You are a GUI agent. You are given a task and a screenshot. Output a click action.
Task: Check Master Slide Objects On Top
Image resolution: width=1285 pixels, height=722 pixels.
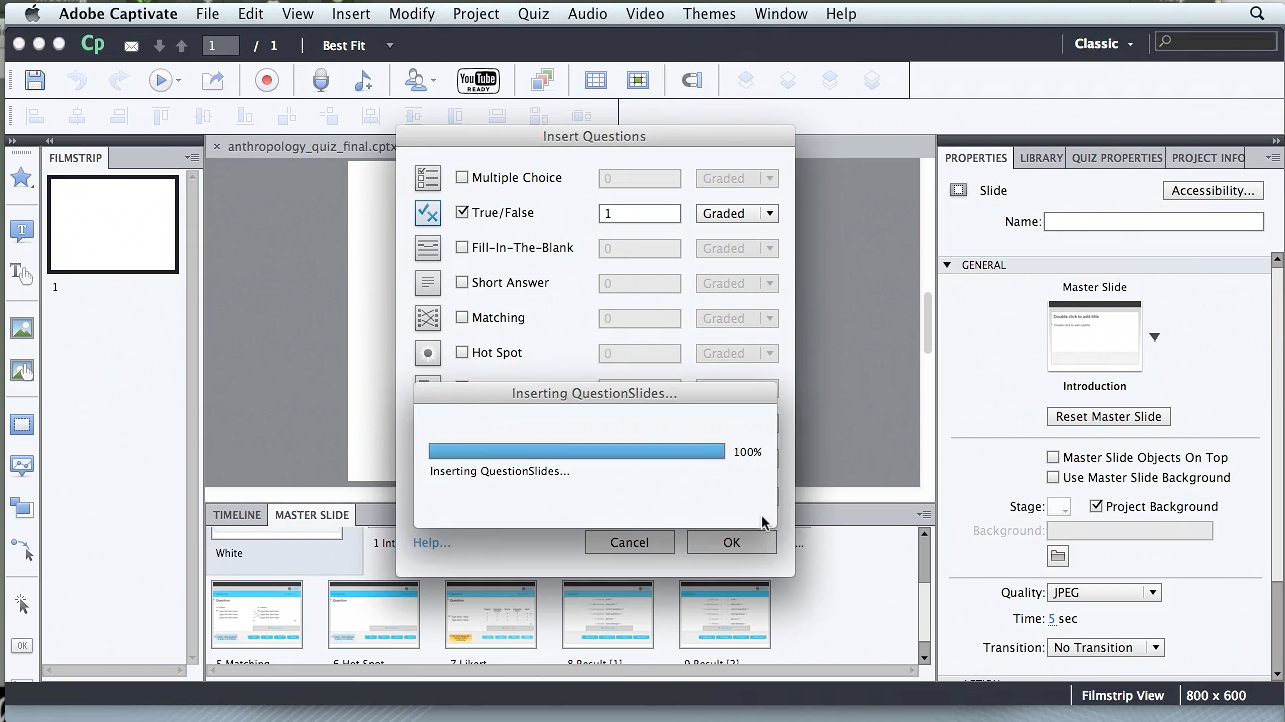point(1053,457)
